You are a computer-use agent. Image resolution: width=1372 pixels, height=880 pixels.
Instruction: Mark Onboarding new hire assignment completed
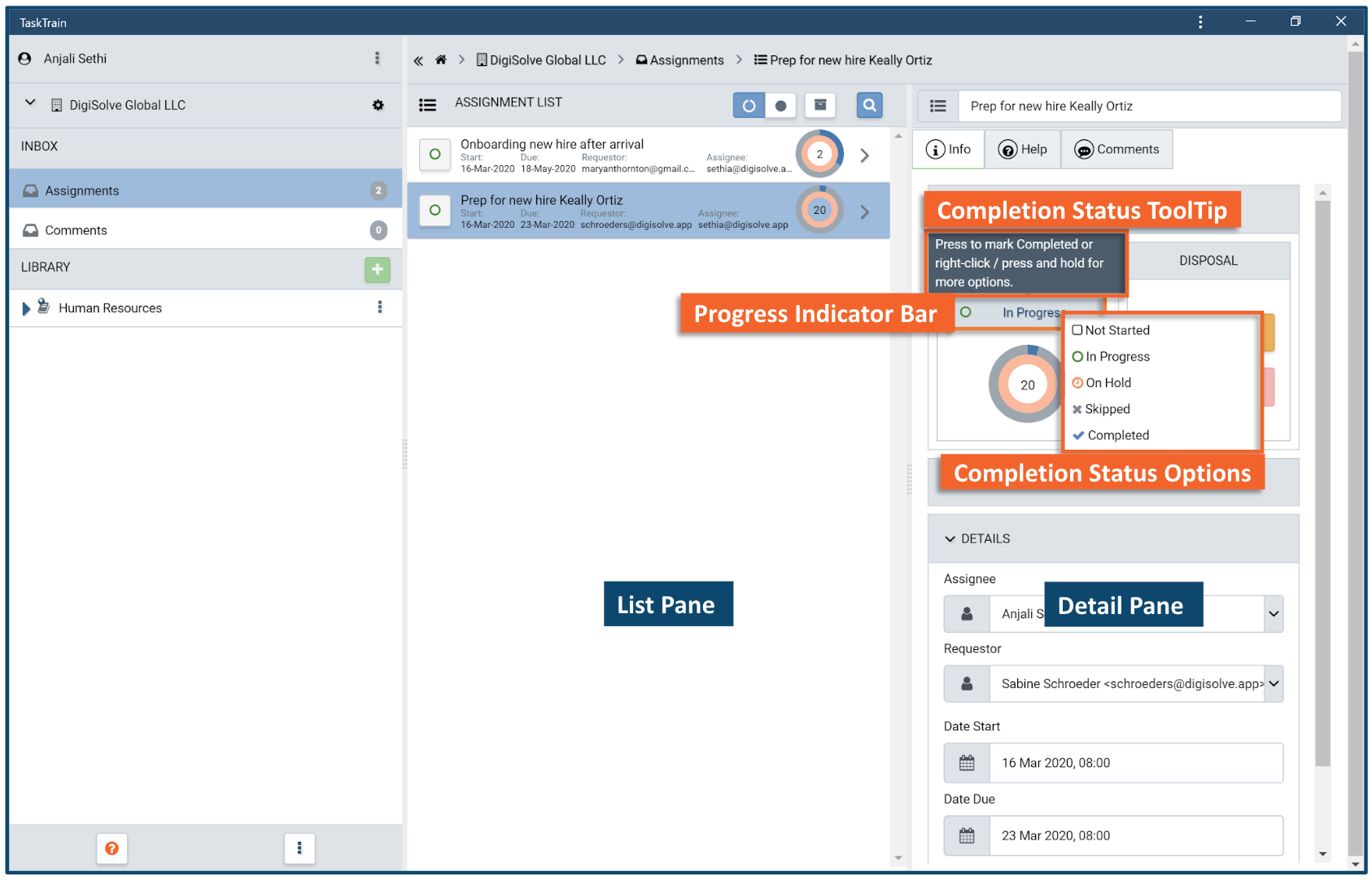(x=435, y=155)
